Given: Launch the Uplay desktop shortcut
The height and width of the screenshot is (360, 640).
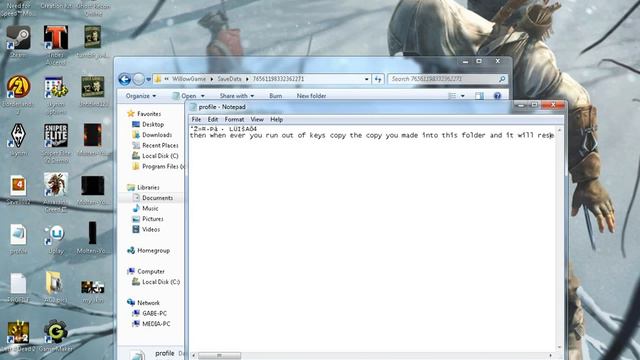Looking at the screenshot, I should 56,239.
